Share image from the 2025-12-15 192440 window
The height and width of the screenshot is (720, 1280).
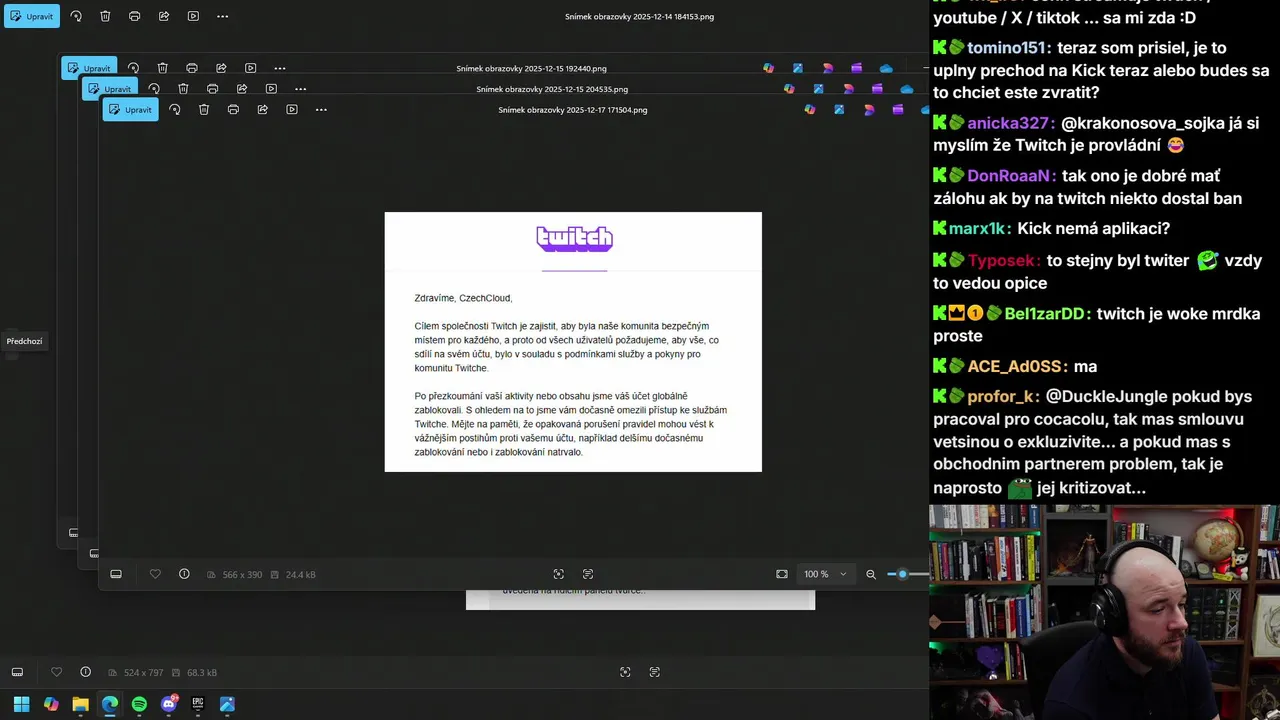pyautogui.click(x=221, y=68)
